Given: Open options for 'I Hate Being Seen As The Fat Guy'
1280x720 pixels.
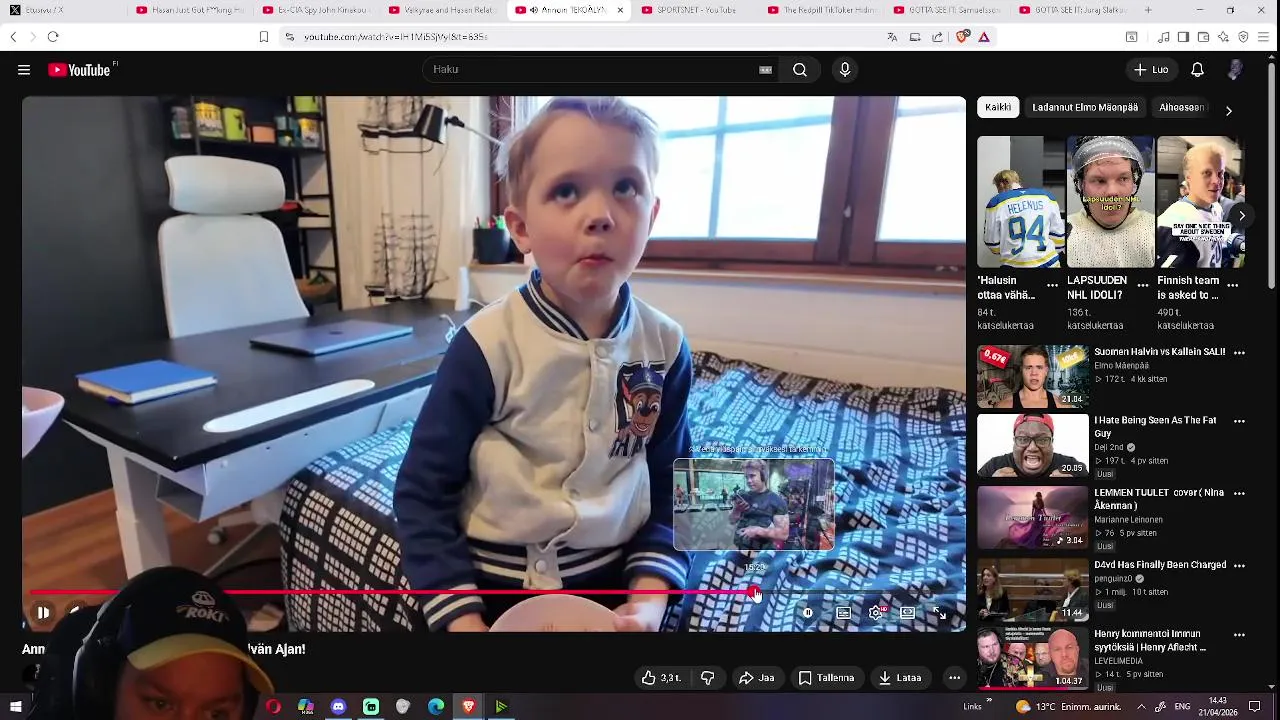Looking at the screenshot, I should point(1239,421).
